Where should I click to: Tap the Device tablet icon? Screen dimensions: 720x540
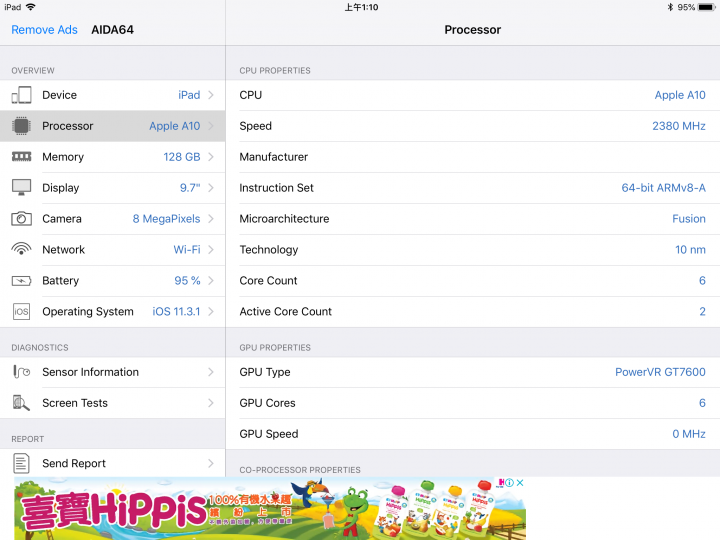point(21,95)
